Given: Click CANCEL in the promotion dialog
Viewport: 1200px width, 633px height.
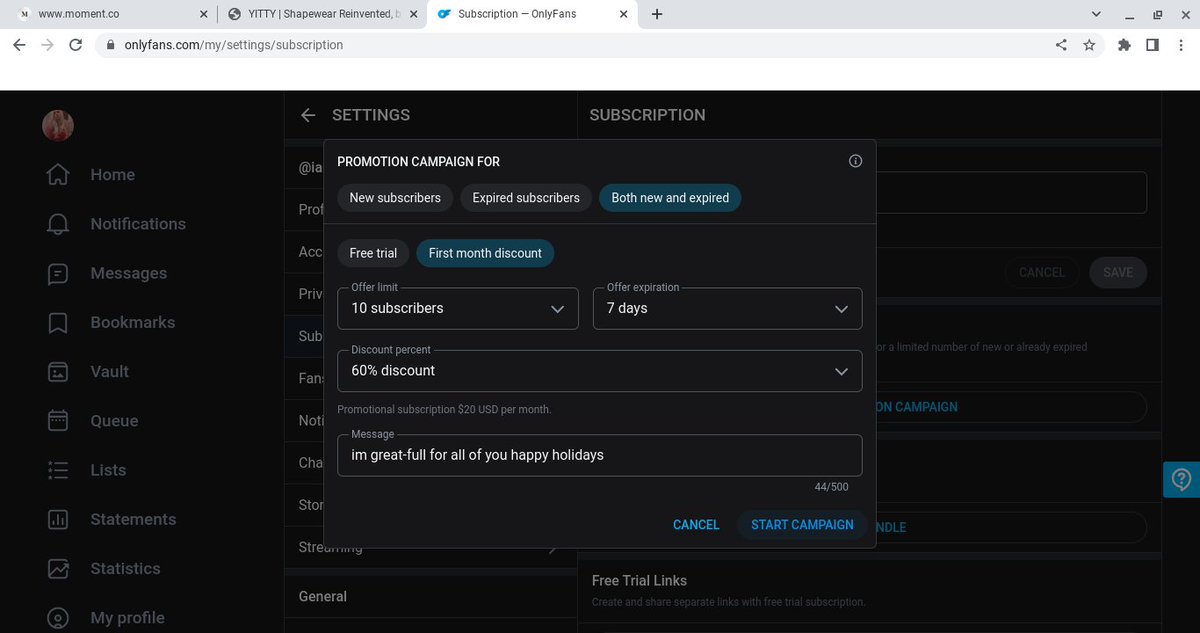Looking at the screenshot, I should pyautogui.click(x=696, y=525).
